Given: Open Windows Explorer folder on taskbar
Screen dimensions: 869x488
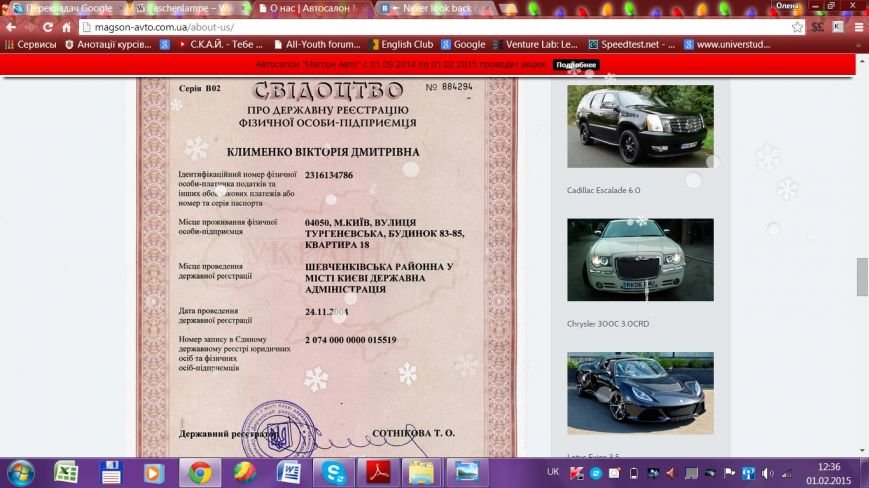Looking at the screenshot, I should click(422, 473).
